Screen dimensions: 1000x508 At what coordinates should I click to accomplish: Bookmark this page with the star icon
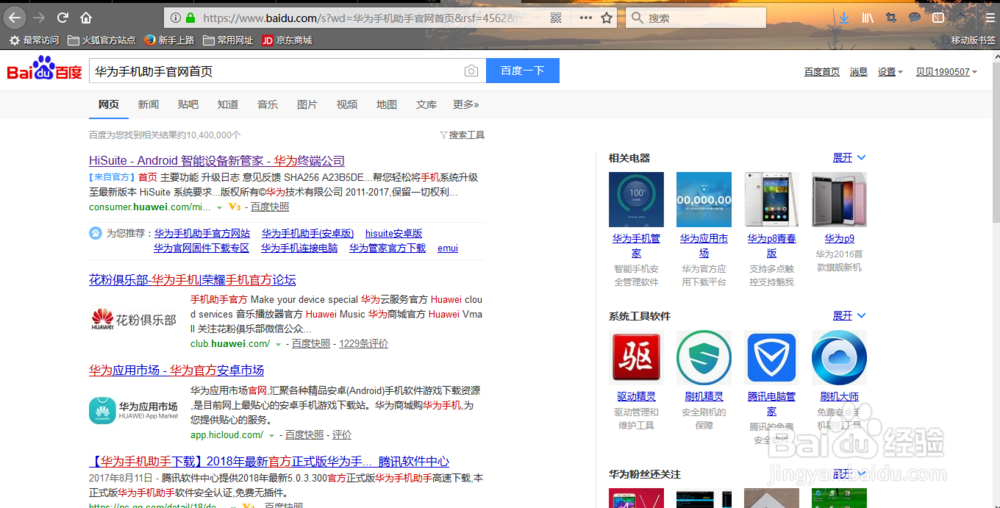pos(607,18)
